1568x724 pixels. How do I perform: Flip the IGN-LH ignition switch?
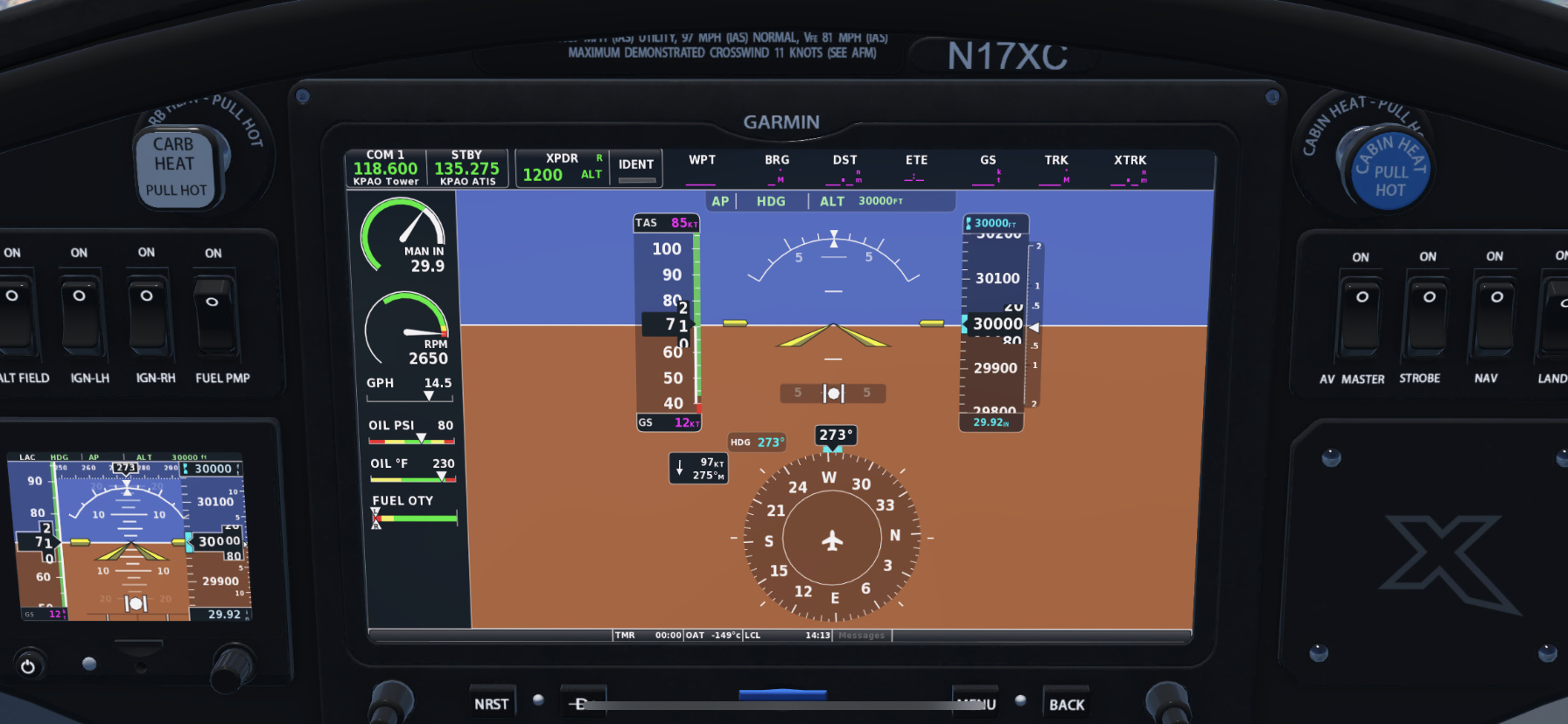pos(81,315)
